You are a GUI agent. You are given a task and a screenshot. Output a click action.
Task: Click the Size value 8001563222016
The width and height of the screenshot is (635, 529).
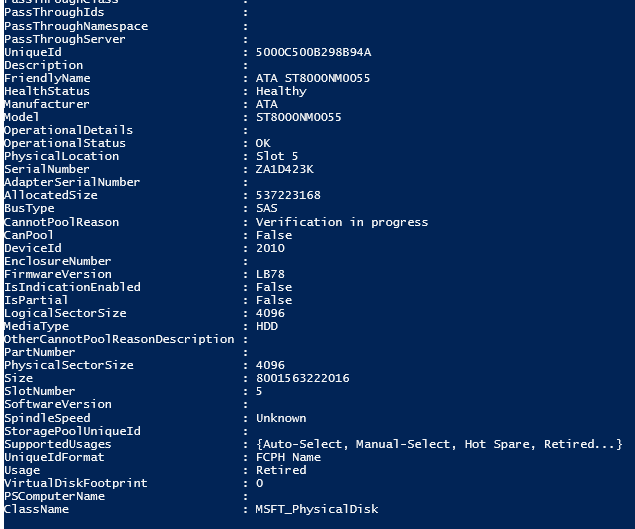(x=303, y=378)
